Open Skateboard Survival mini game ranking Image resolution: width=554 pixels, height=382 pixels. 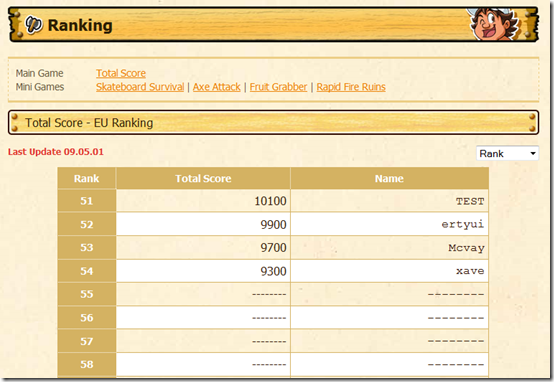click(x=140, y=87)
